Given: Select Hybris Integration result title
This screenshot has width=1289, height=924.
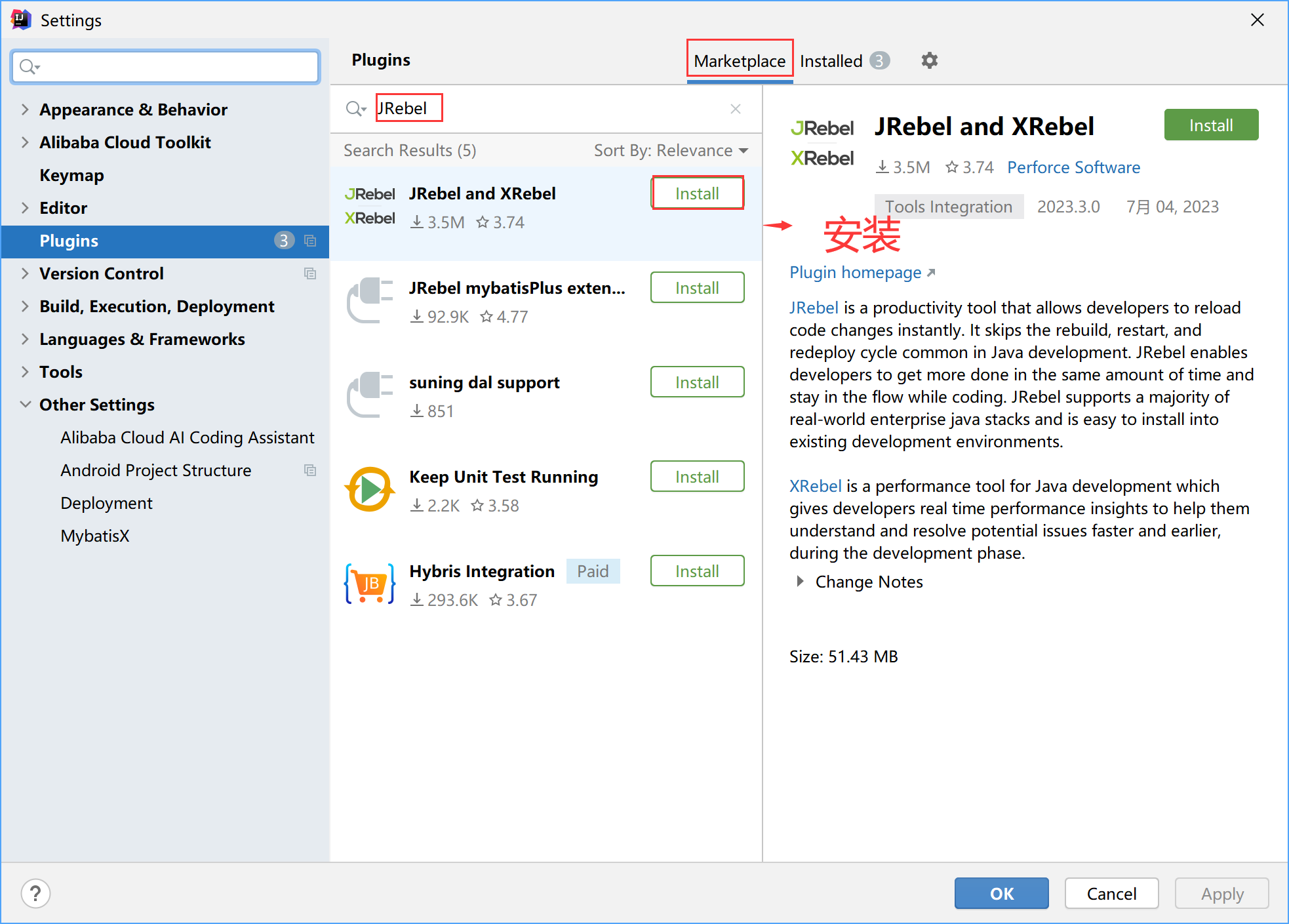Looking at the screenshot, I should [482, 572].
